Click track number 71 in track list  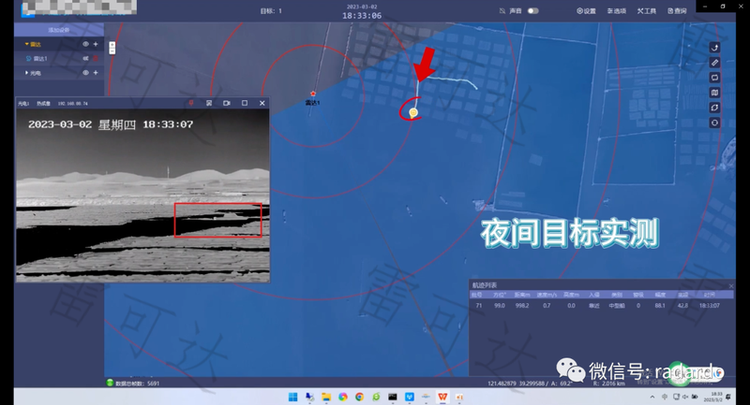pos(479,306)
